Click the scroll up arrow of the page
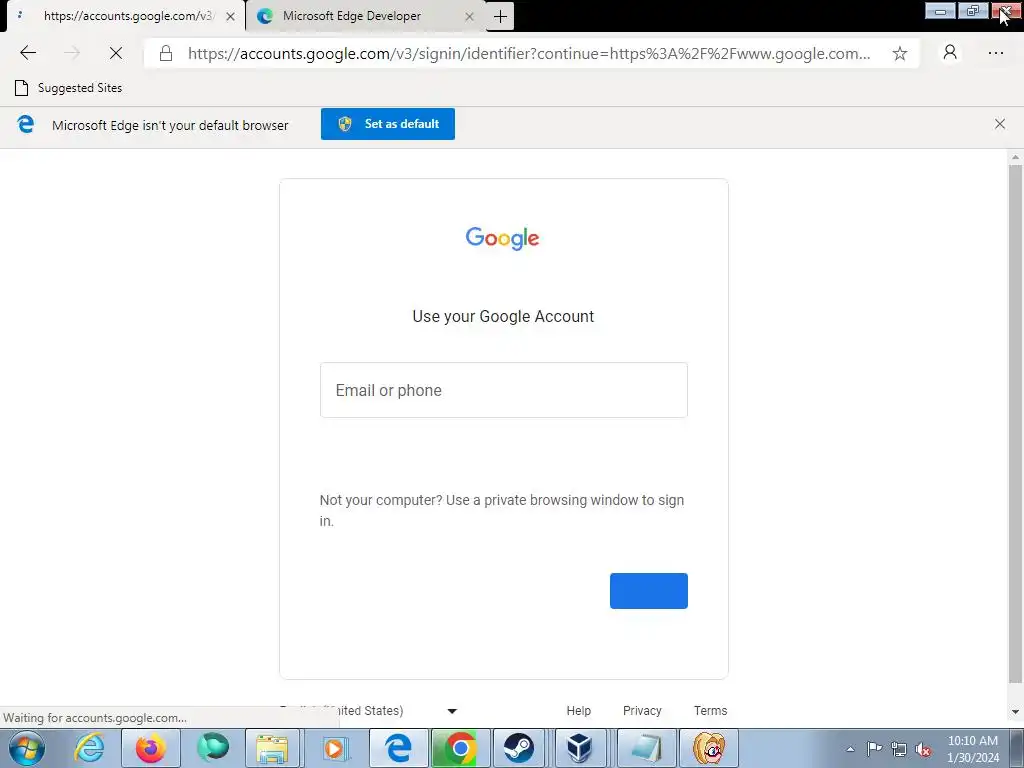Image resolution: width=1024 pixels, height=768 pixels. pos(1015,157)
